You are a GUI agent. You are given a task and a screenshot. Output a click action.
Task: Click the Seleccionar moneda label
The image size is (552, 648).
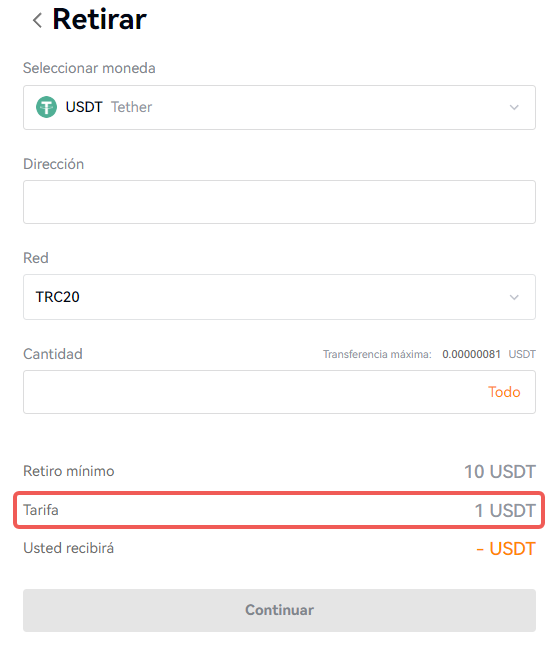pos(89,68)
